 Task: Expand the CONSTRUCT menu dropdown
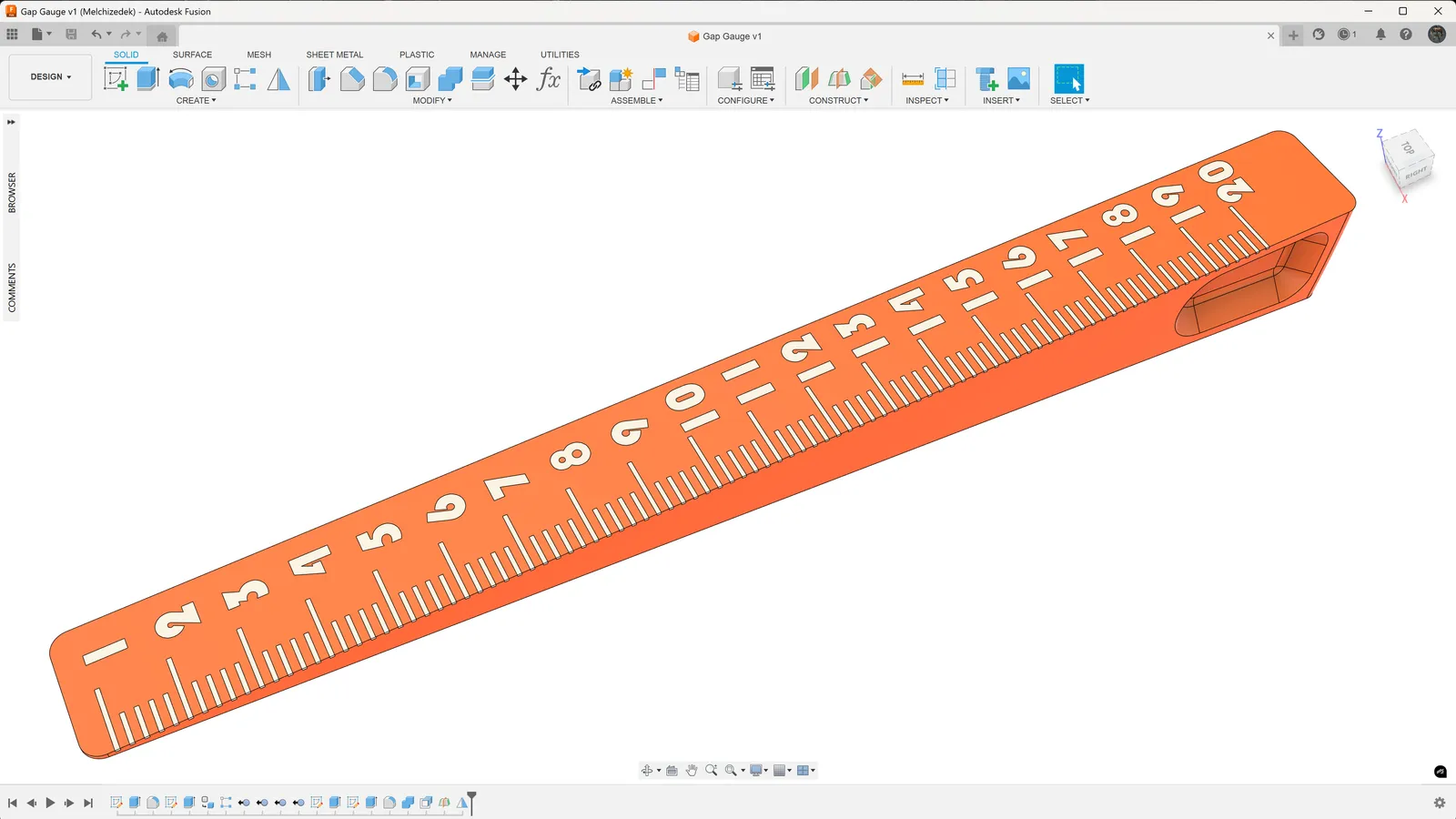838,101
